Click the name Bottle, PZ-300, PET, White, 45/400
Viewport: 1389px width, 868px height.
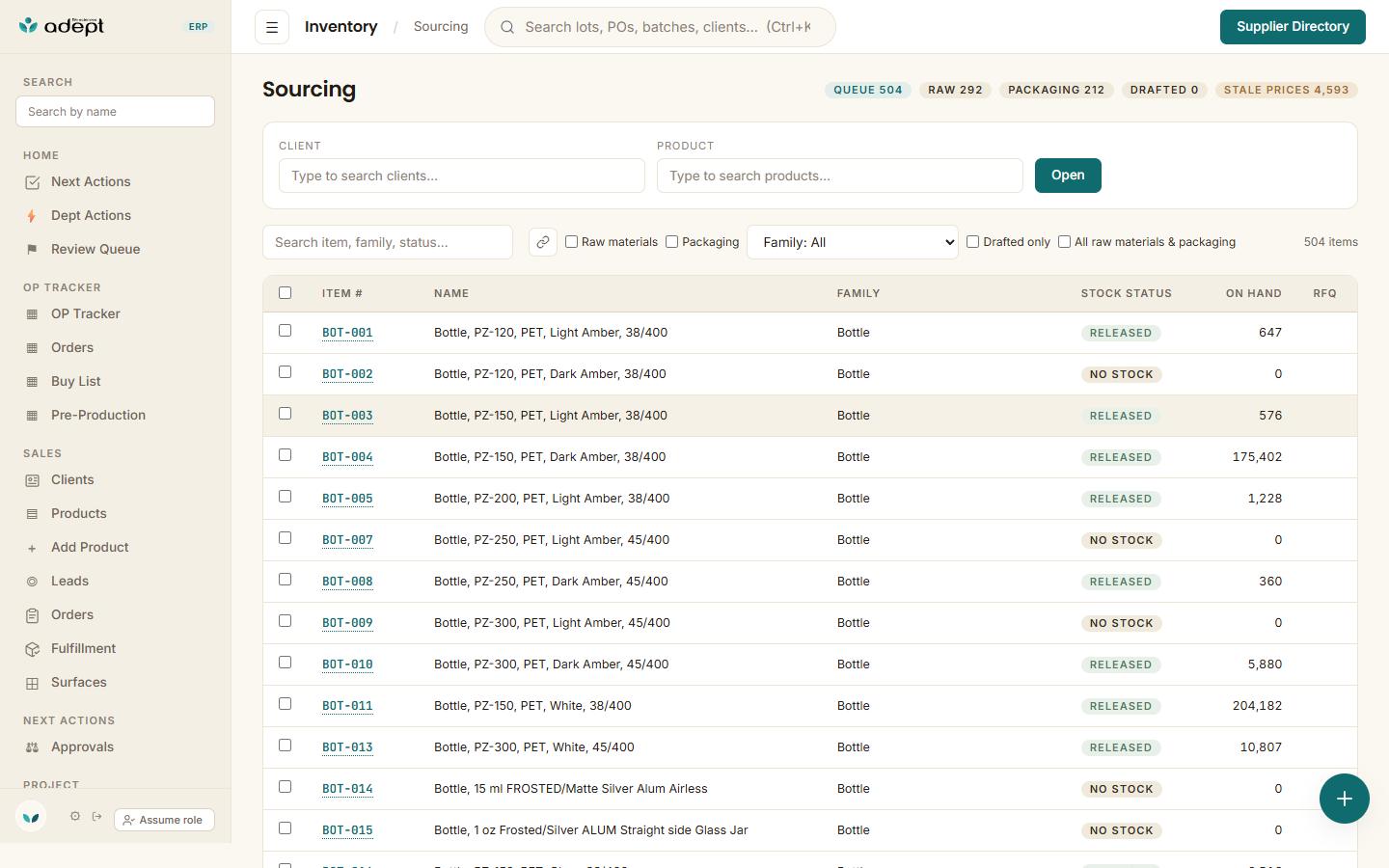pos(534,747)
